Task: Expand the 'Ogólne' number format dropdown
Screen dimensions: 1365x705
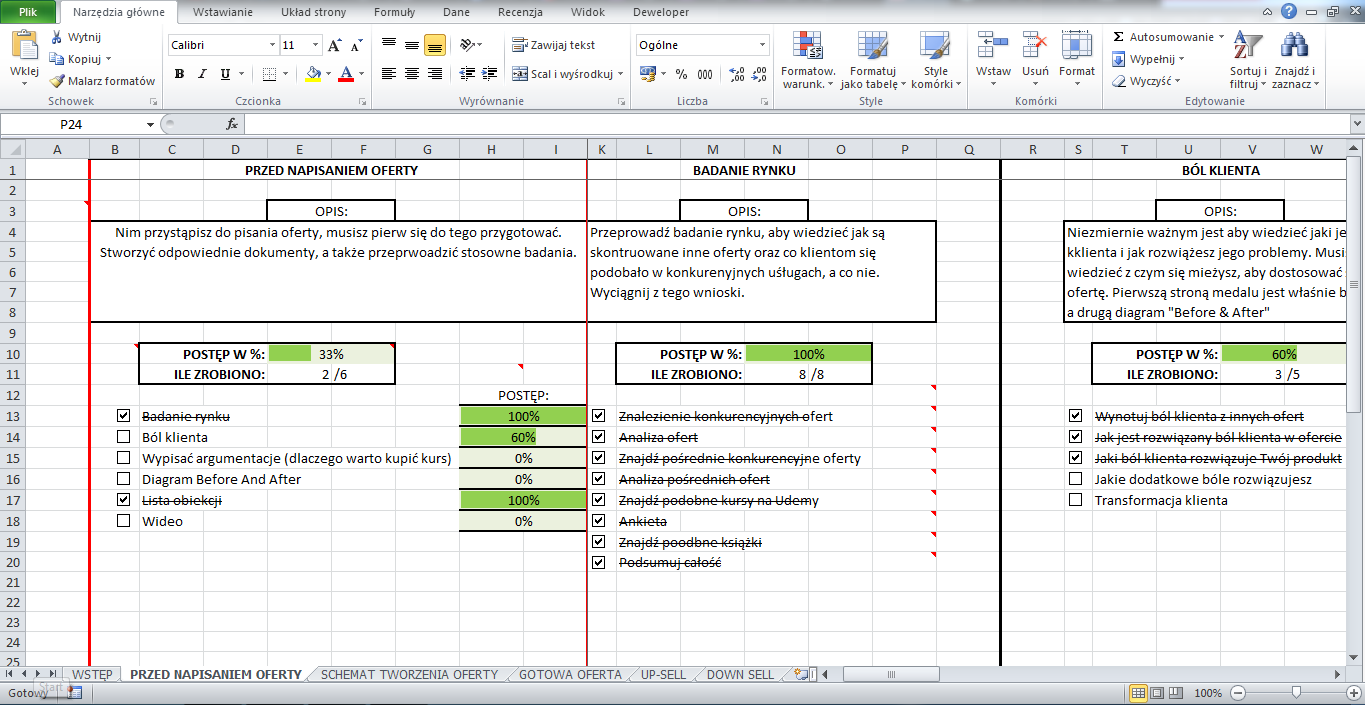Action: point(762,45)
